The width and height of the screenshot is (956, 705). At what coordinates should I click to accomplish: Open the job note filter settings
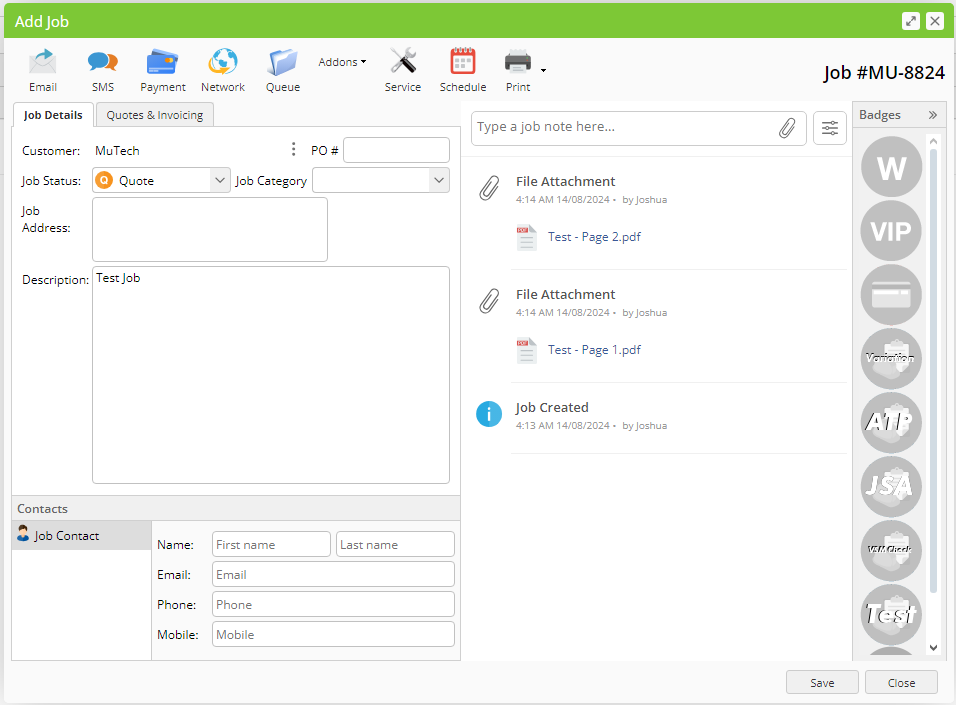click(x=830, y=128)
